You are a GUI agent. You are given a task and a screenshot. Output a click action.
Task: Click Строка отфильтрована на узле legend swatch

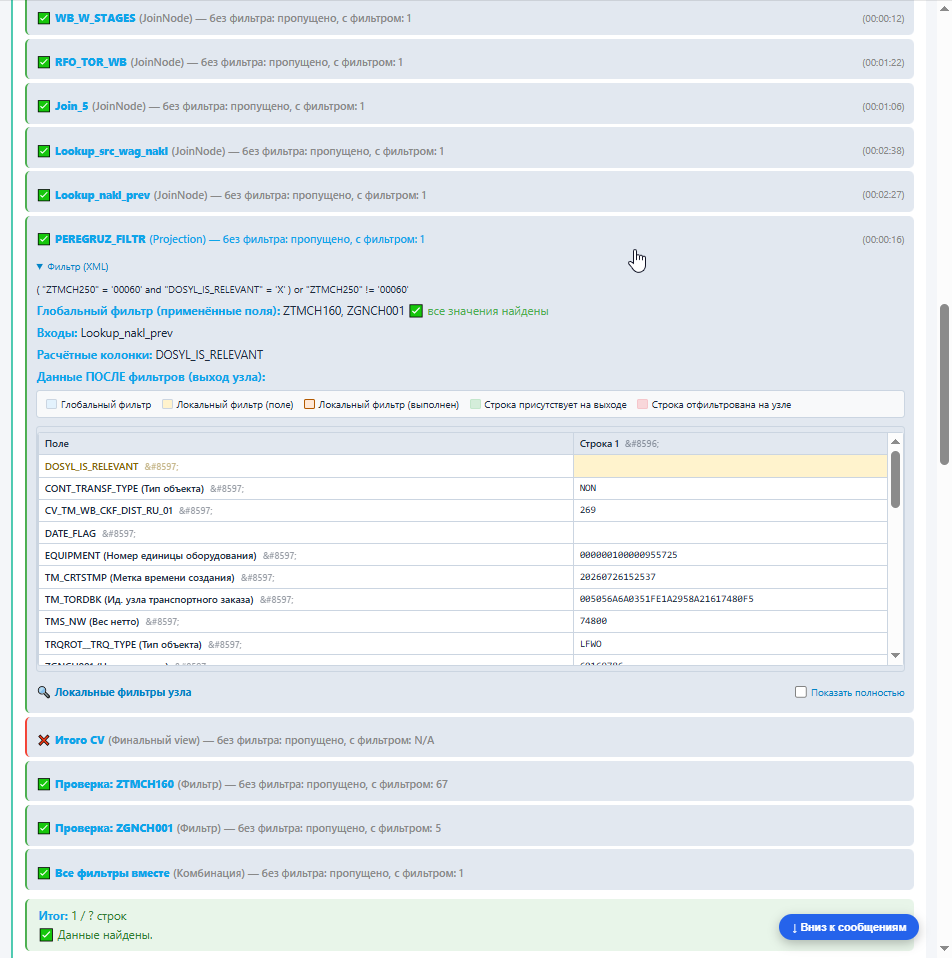coord(642,404)
